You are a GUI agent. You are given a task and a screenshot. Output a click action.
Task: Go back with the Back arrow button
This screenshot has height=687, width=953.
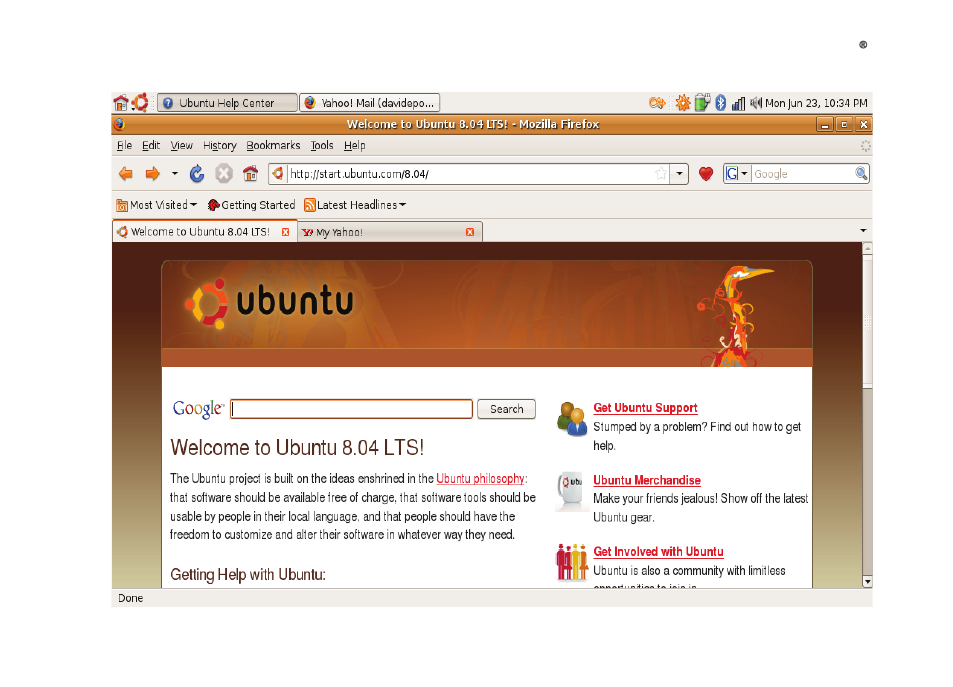click(x=126, y=174)
